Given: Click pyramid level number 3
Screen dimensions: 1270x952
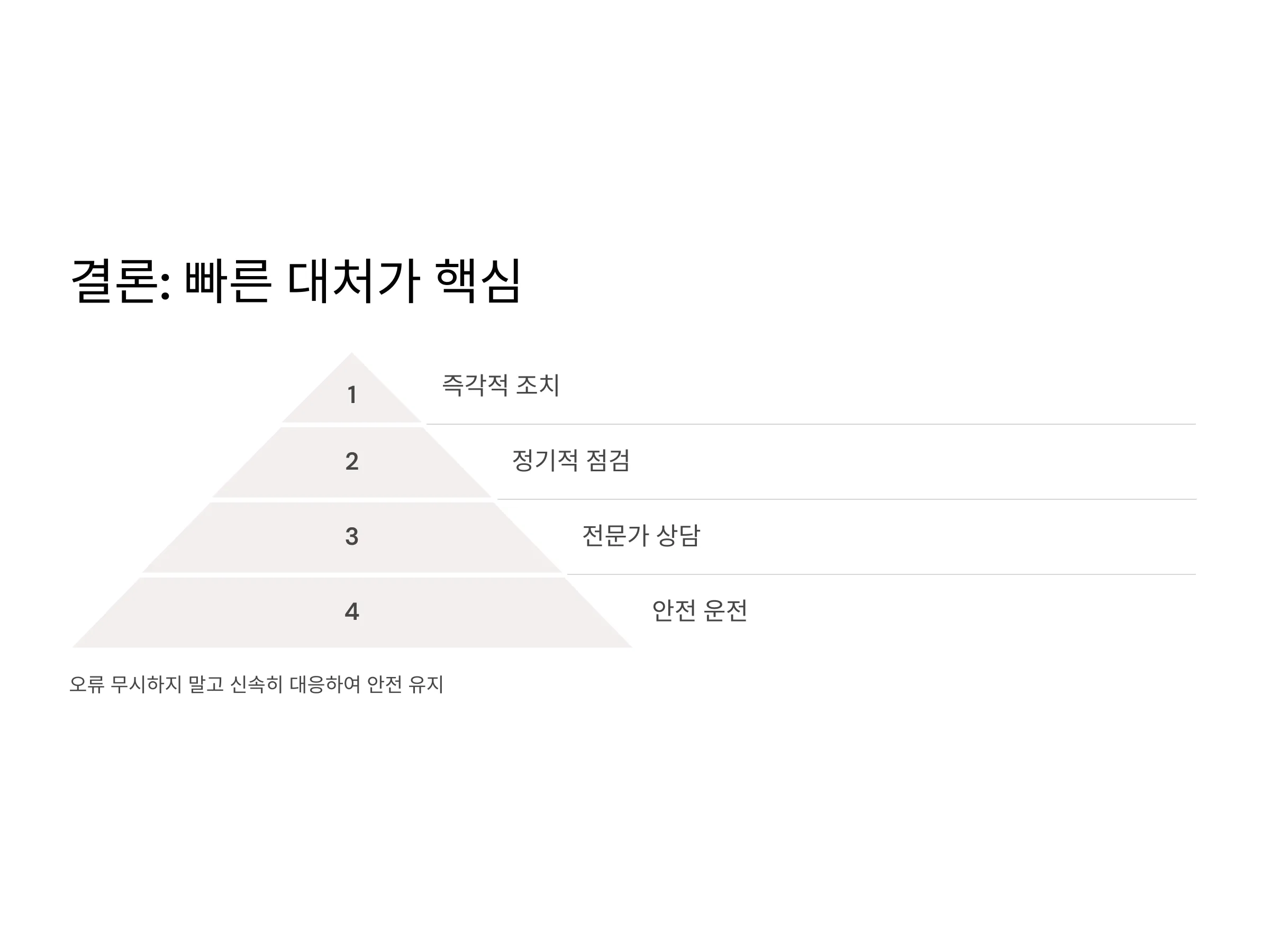Looking at the screenshot, I should [352, 536].
